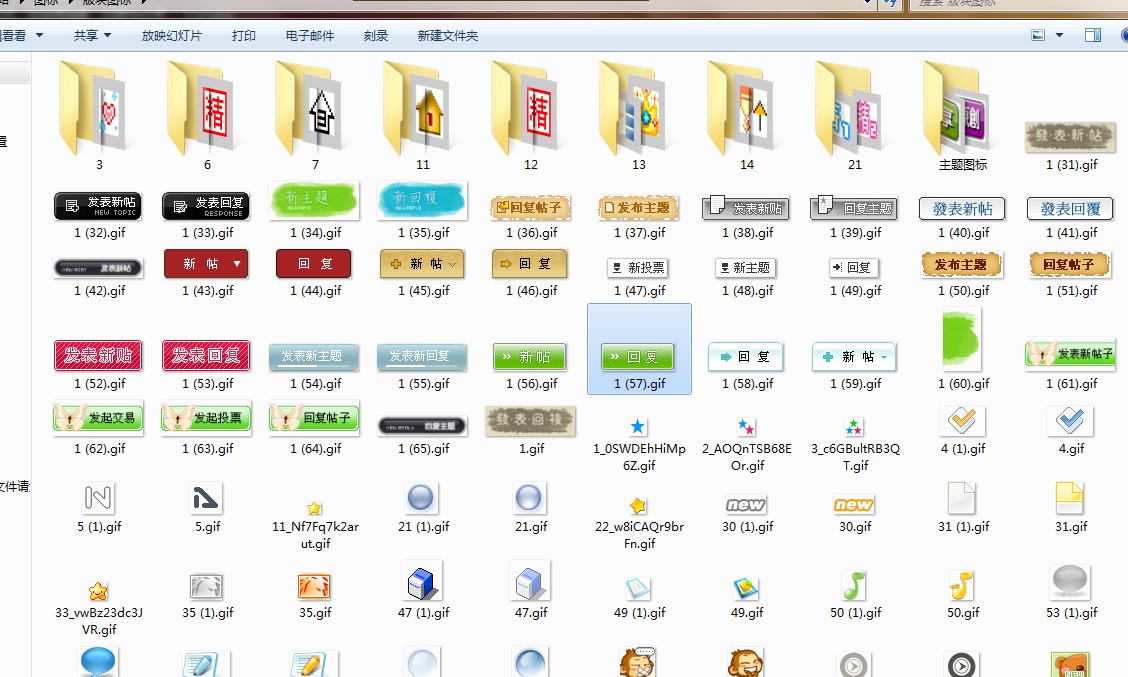The width and height of the screenshot is (1128, 677).
Task: Select the 11_Nf7Fq7k2arut.gif small star icon
Action: (314, 508)
